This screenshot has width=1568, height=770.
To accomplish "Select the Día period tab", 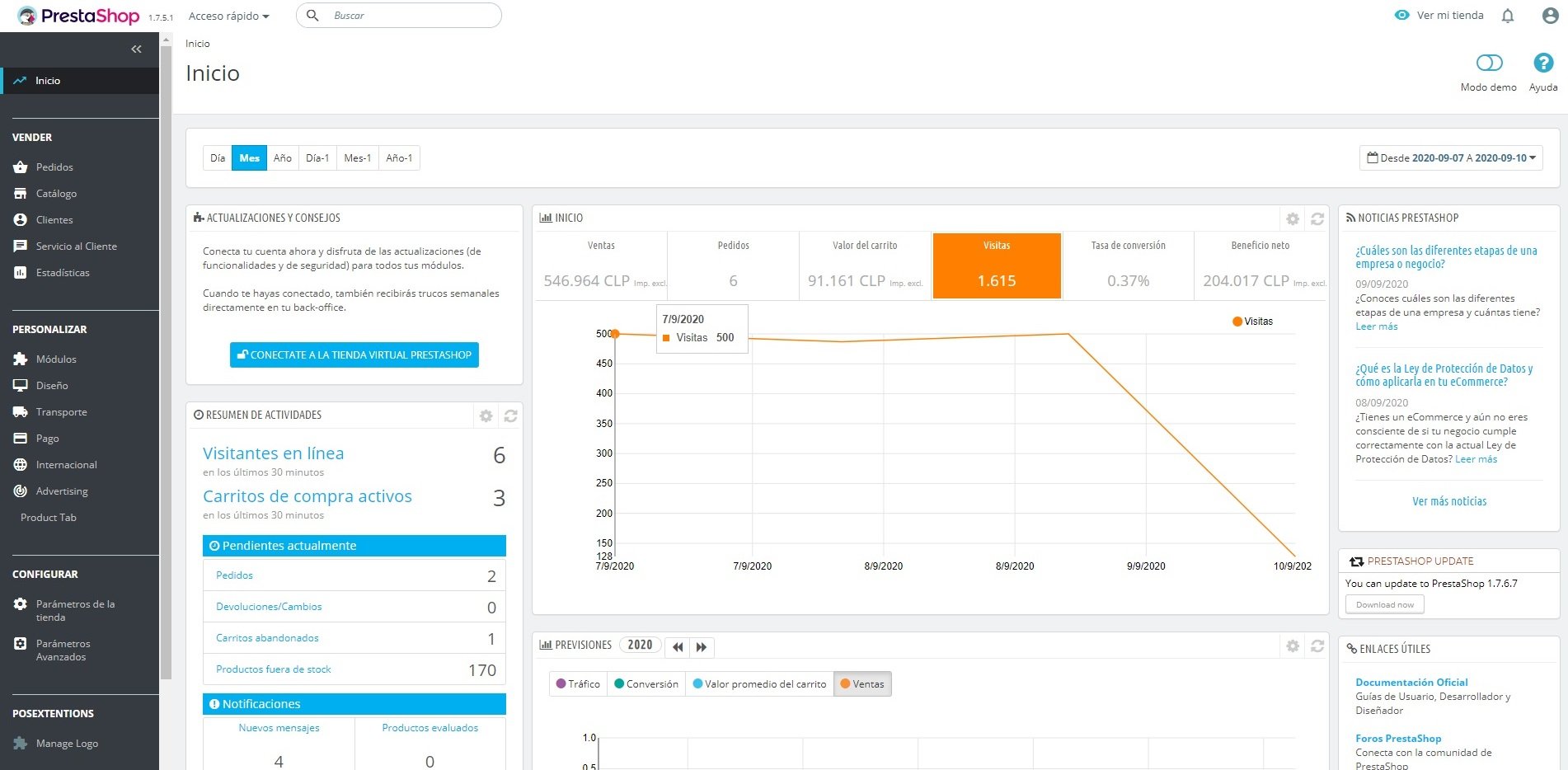I will [x=218, y=158].
